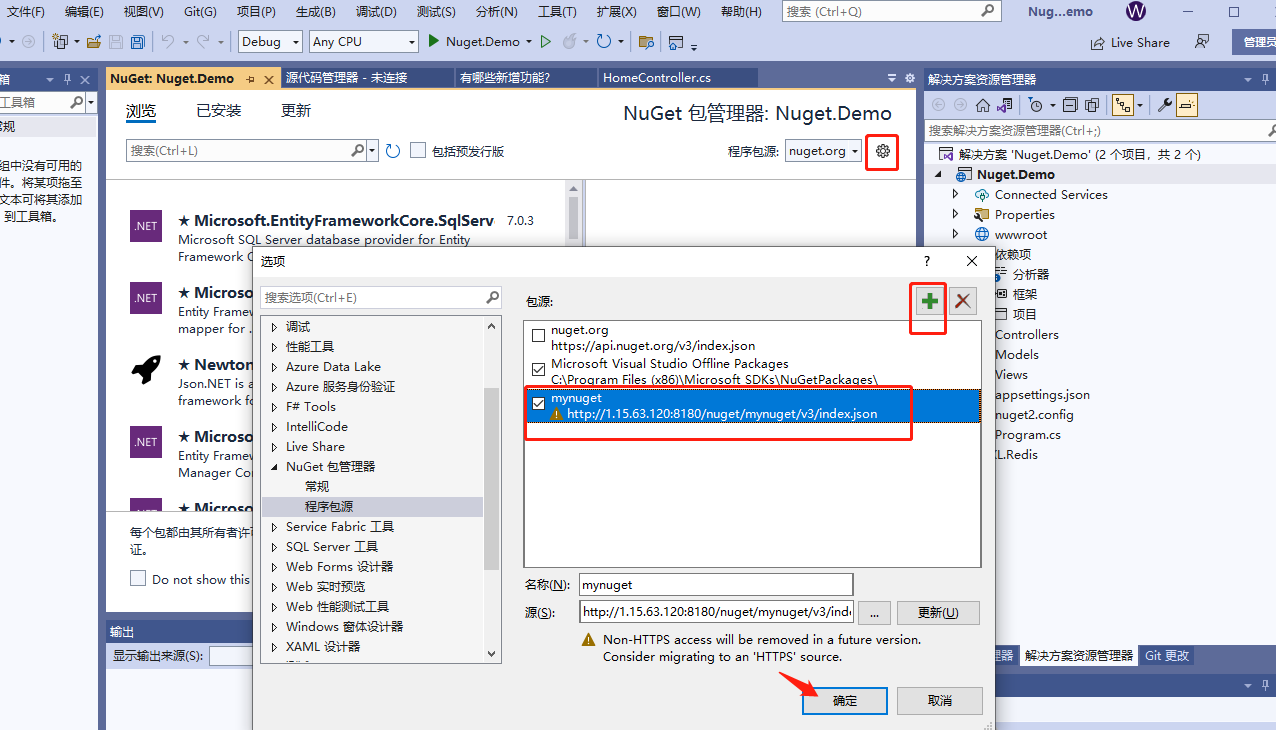This screenshot has width=1276, height=730.
Task: Click the Live Share icon
Action: [x=1098, y=42]
